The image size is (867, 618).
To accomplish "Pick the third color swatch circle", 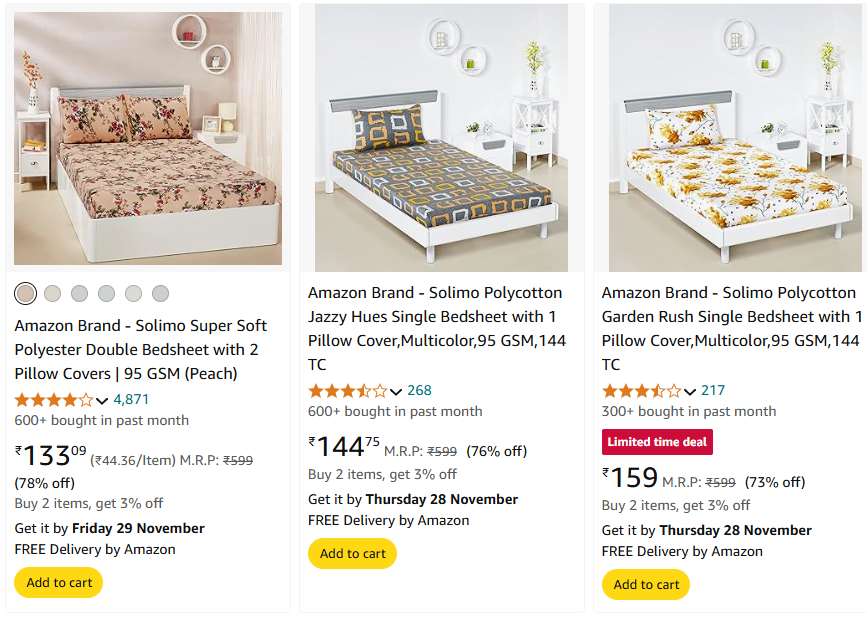I will pyautogui.click(x=80, y=294).
